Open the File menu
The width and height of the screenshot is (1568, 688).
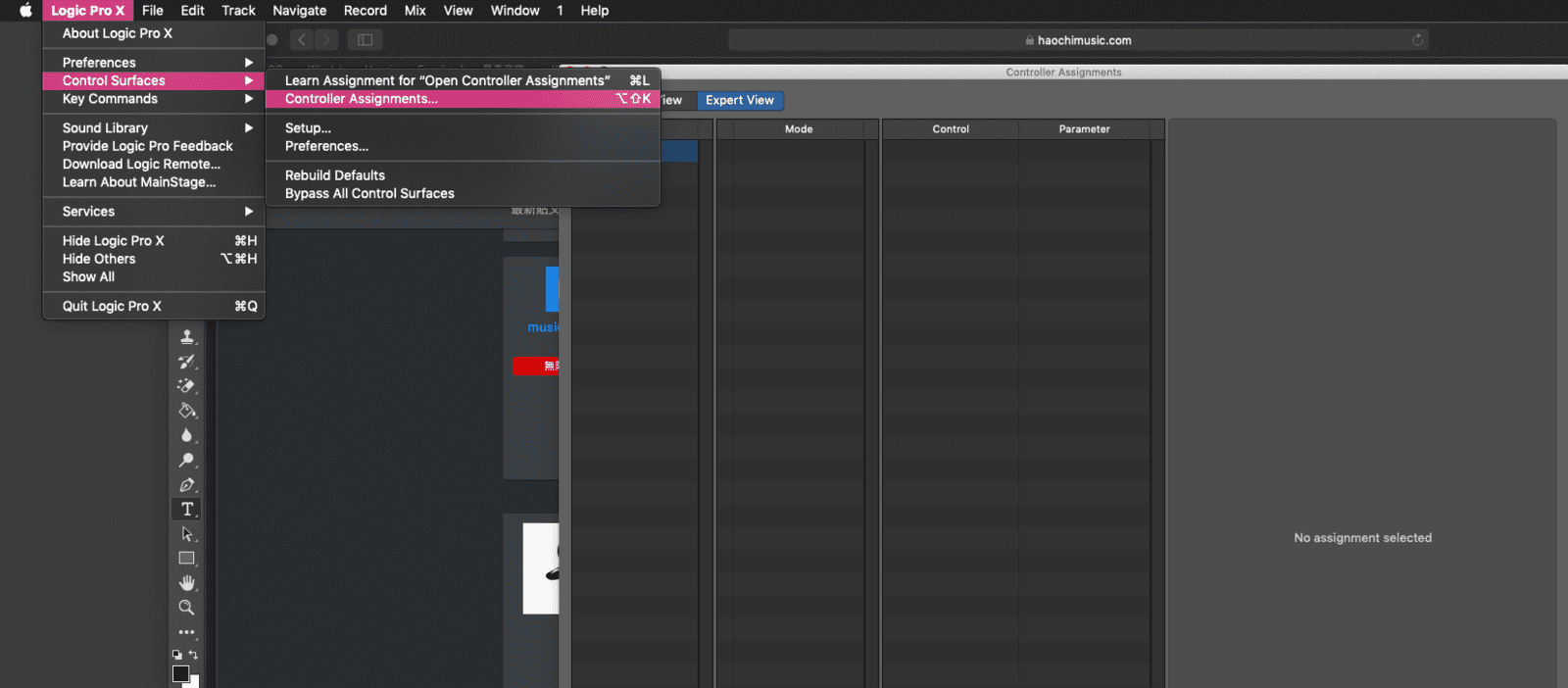pyautogui.click(x=152, y=11)
